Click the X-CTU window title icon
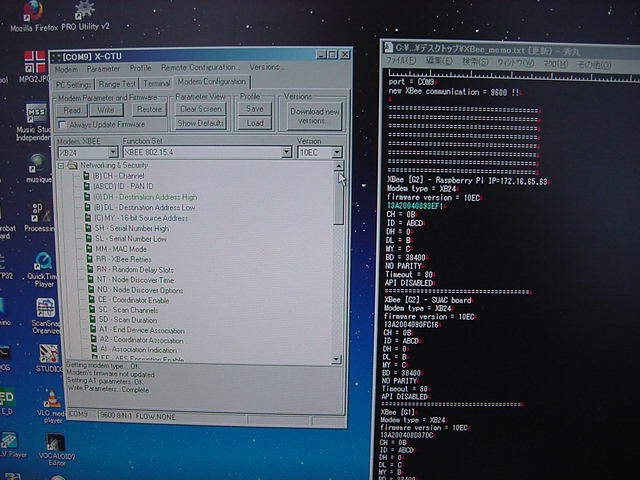Screen dimensions: 640x480 click(x=56, y=57)
